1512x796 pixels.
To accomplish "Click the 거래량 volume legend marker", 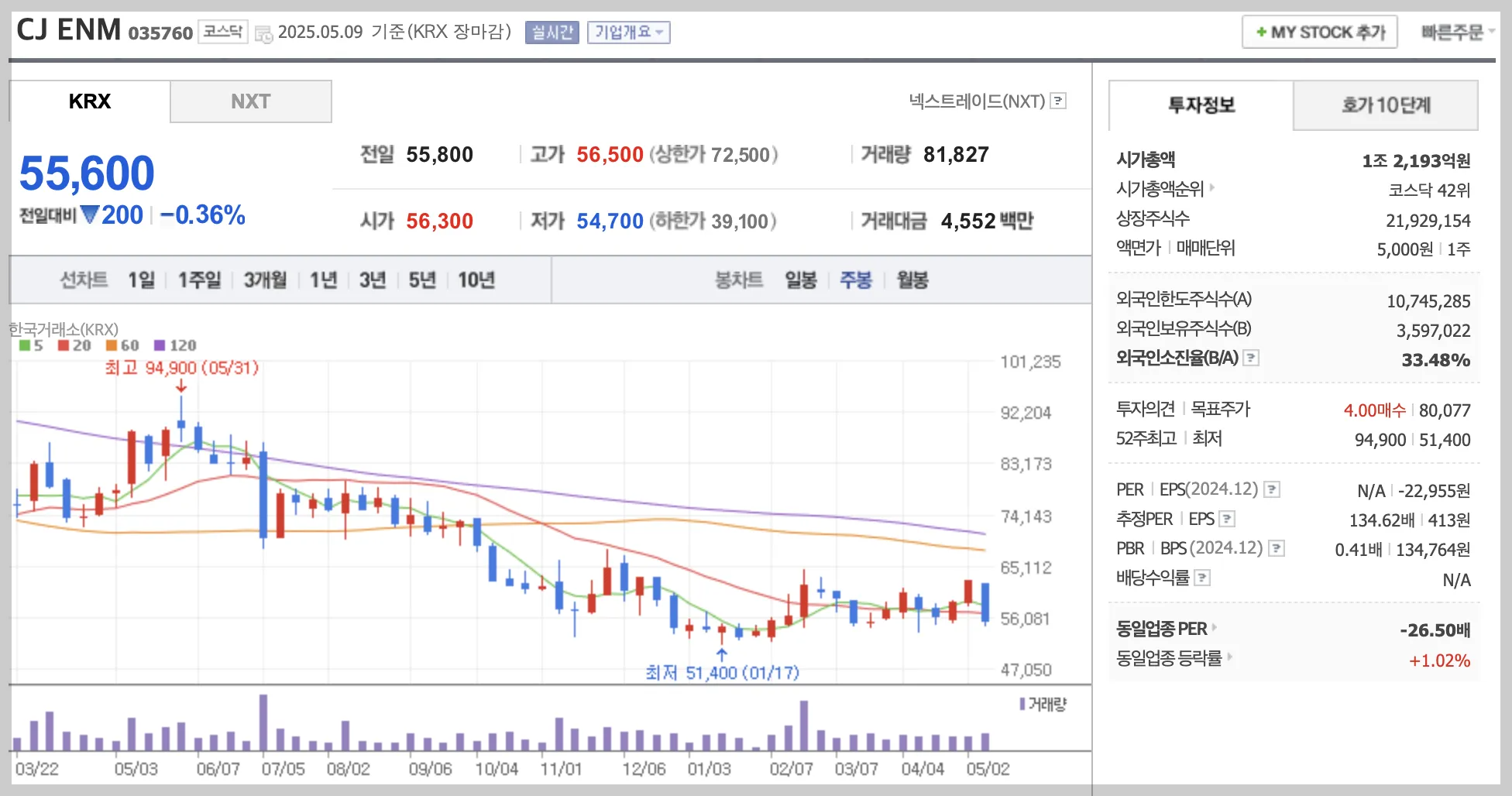I will tap(1022, 704).
